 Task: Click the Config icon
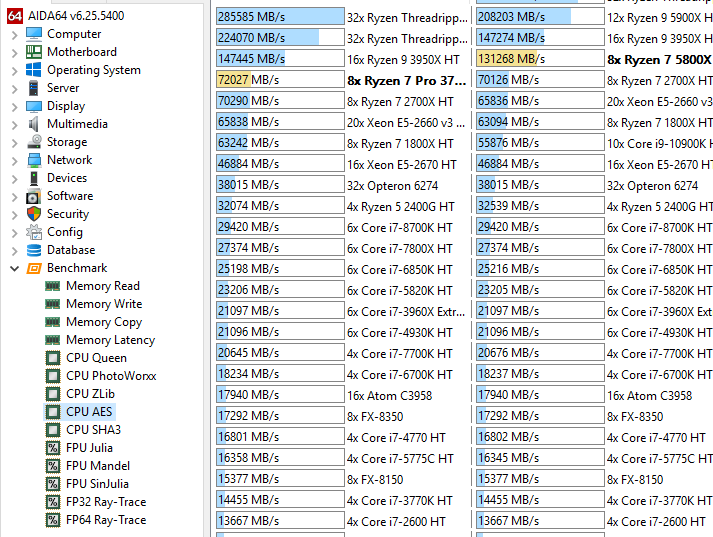click(x=34, y=232)
